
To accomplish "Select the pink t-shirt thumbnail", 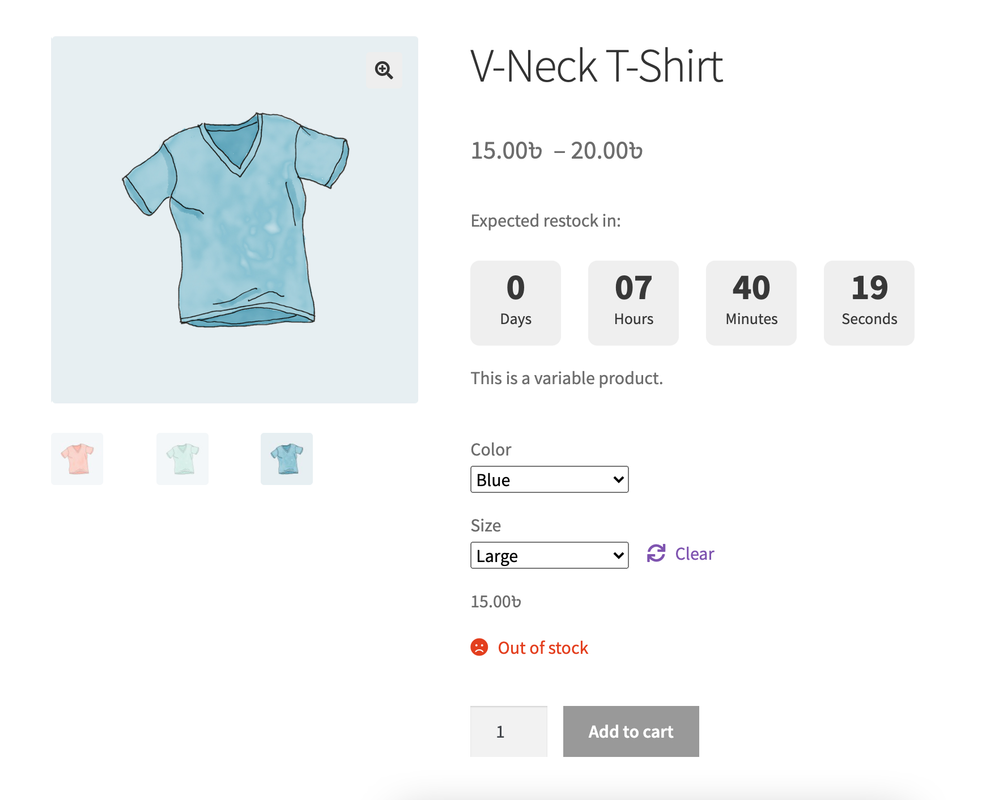I will pos(77,458).
